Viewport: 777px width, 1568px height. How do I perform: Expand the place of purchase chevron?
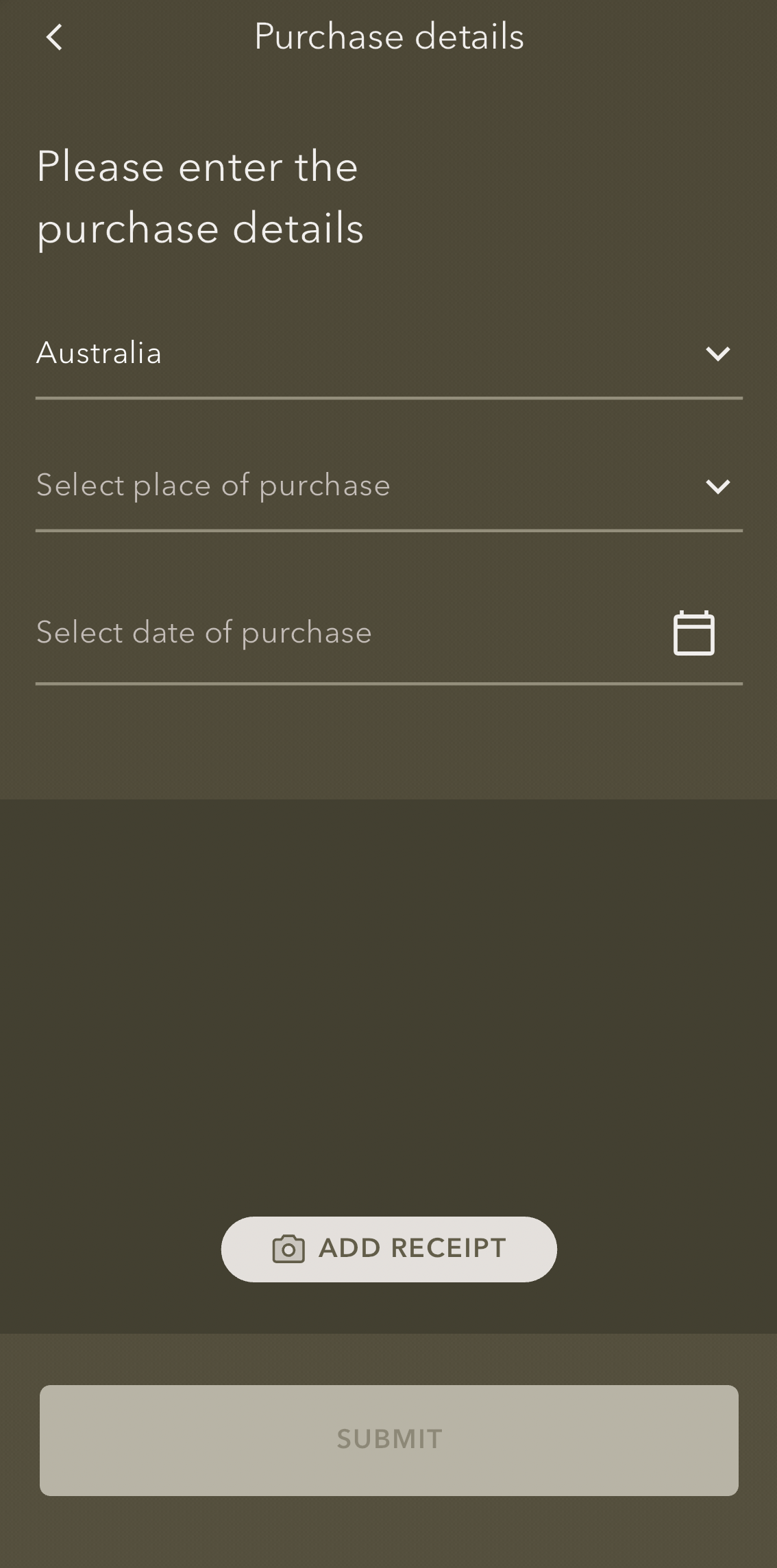tap(717, 486)
